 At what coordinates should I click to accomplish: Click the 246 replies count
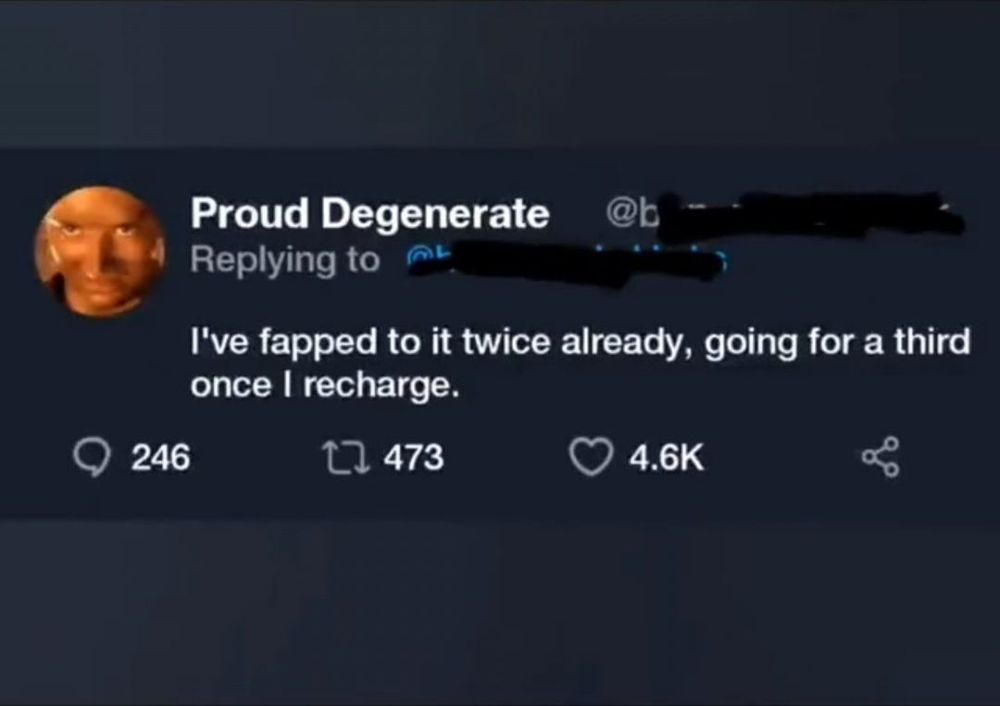[x=160, y=458]
